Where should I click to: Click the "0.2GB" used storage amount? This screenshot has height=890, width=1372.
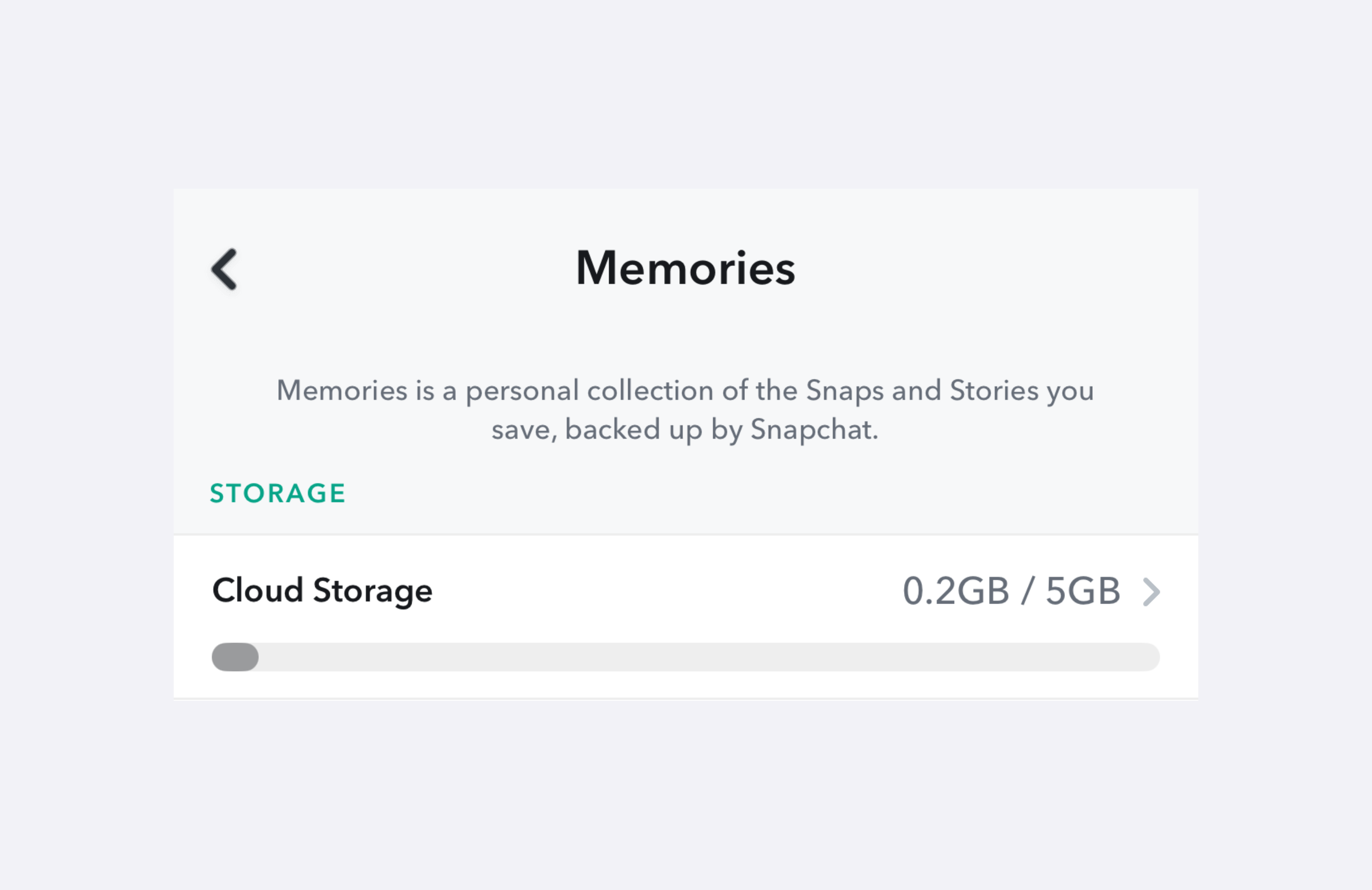[x=956, y=591]
